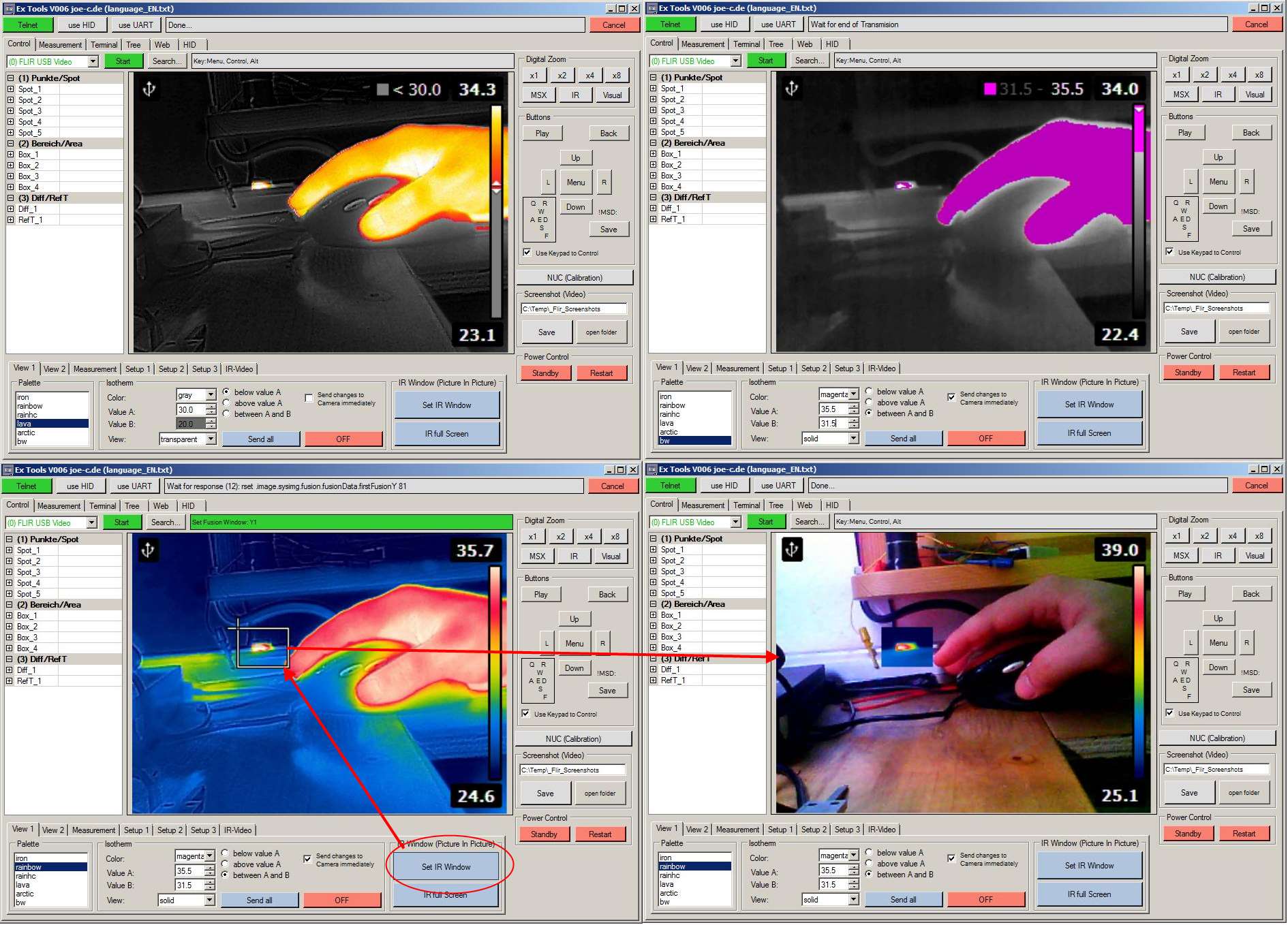Image resolution: width=1288 pixels, height=925 pixels.
Task: Click the white fusion window box in the rainbow image
Action: click(x=262, y=647)
